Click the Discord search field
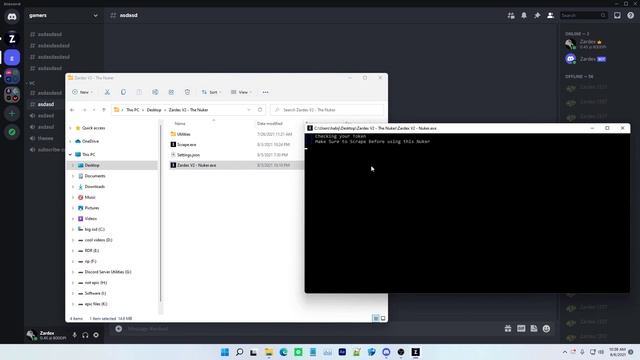 pos(583,16)
